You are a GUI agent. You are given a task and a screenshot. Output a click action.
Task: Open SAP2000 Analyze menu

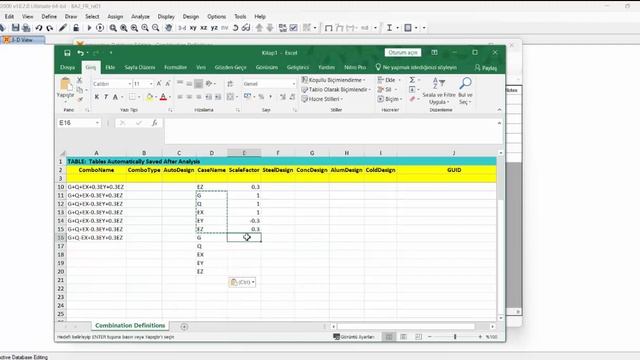tap(140, 17)
